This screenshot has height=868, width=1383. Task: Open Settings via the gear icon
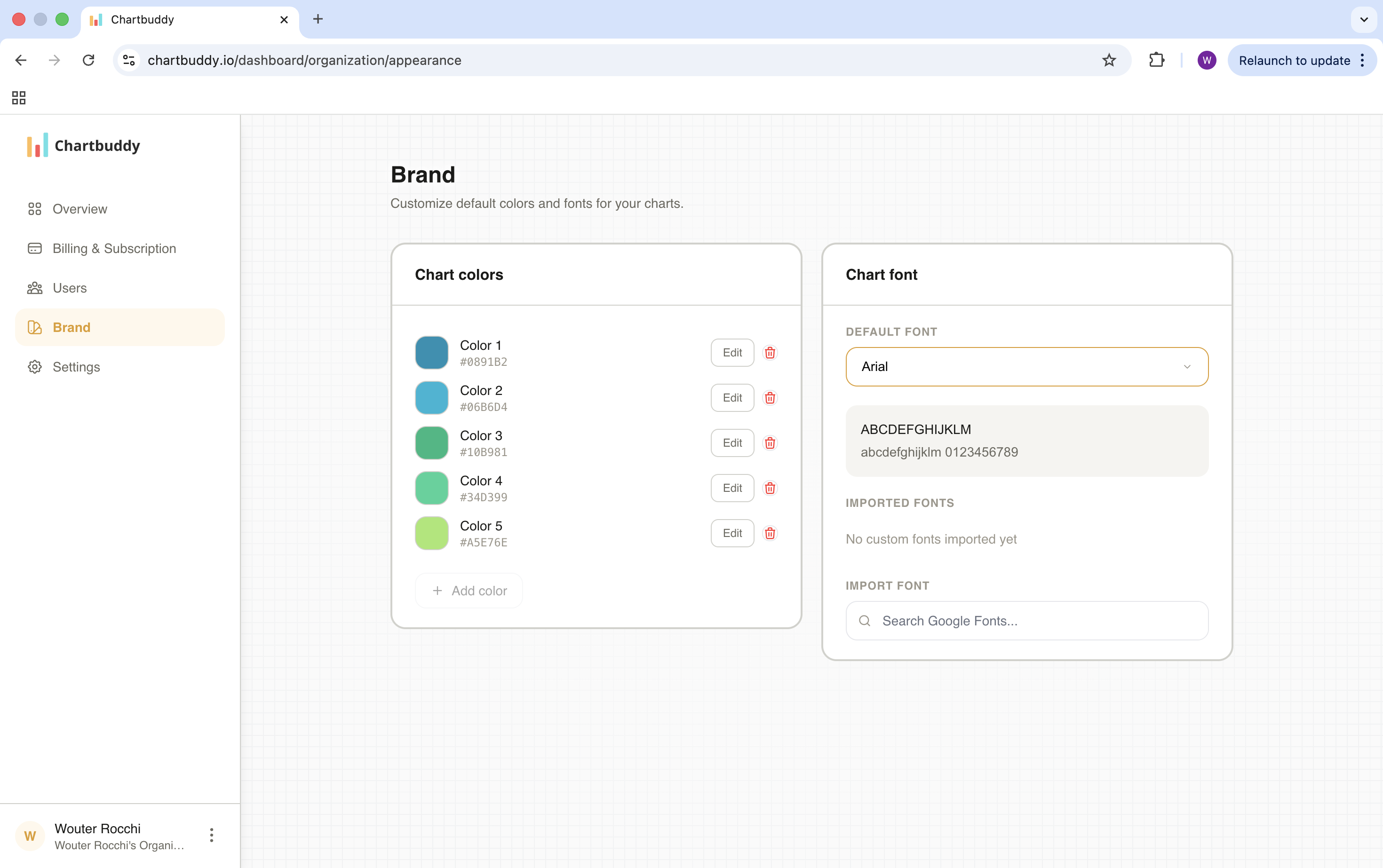point(35,367)
